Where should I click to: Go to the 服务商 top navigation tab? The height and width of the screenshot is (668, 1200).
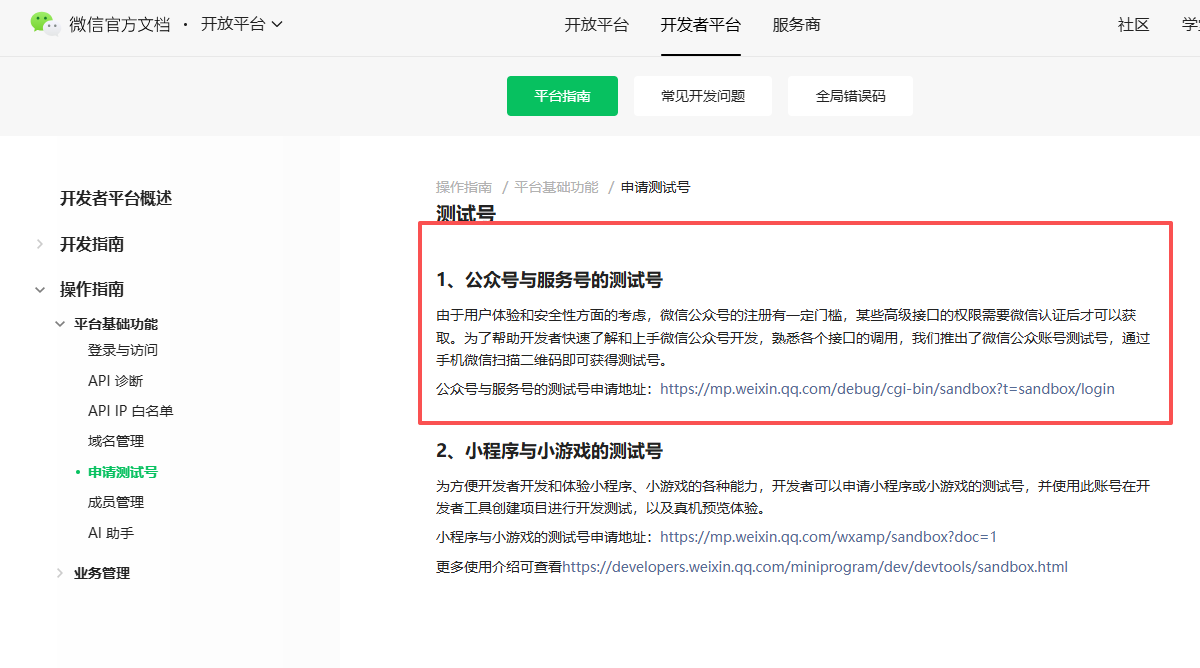[797, 25]
